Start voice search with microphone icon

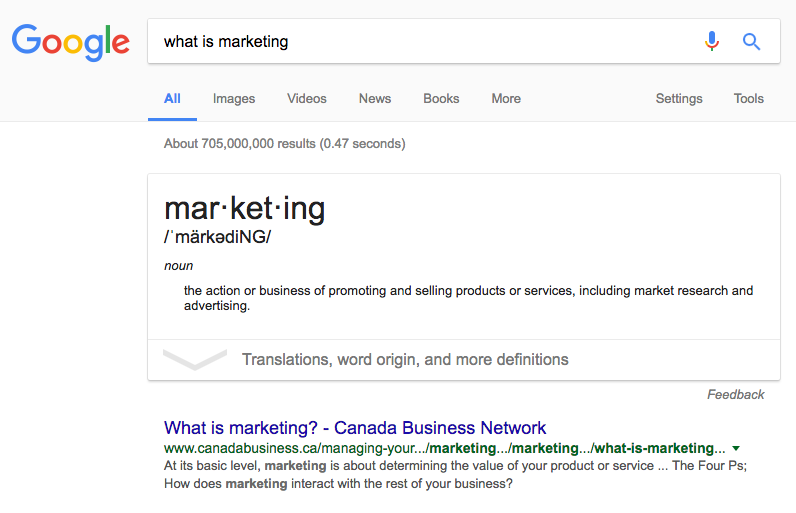click(712, 41)
